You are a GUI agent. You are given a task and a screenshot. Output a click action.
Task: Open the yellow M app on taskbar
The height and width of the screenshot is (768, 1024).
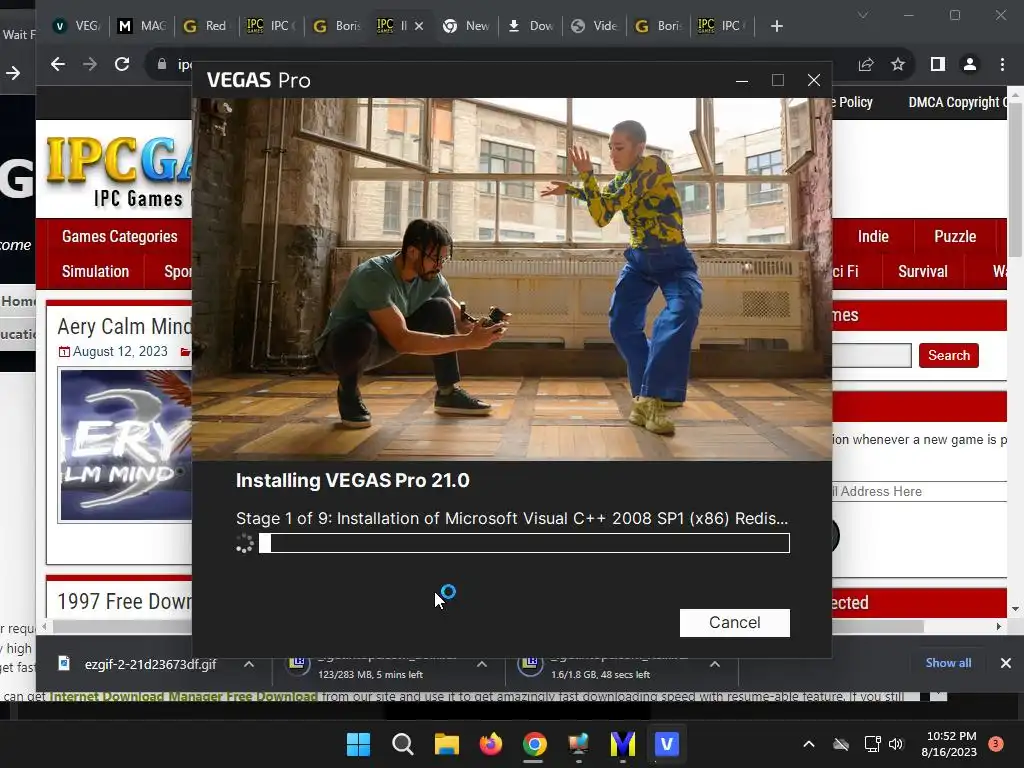[622, 744]
